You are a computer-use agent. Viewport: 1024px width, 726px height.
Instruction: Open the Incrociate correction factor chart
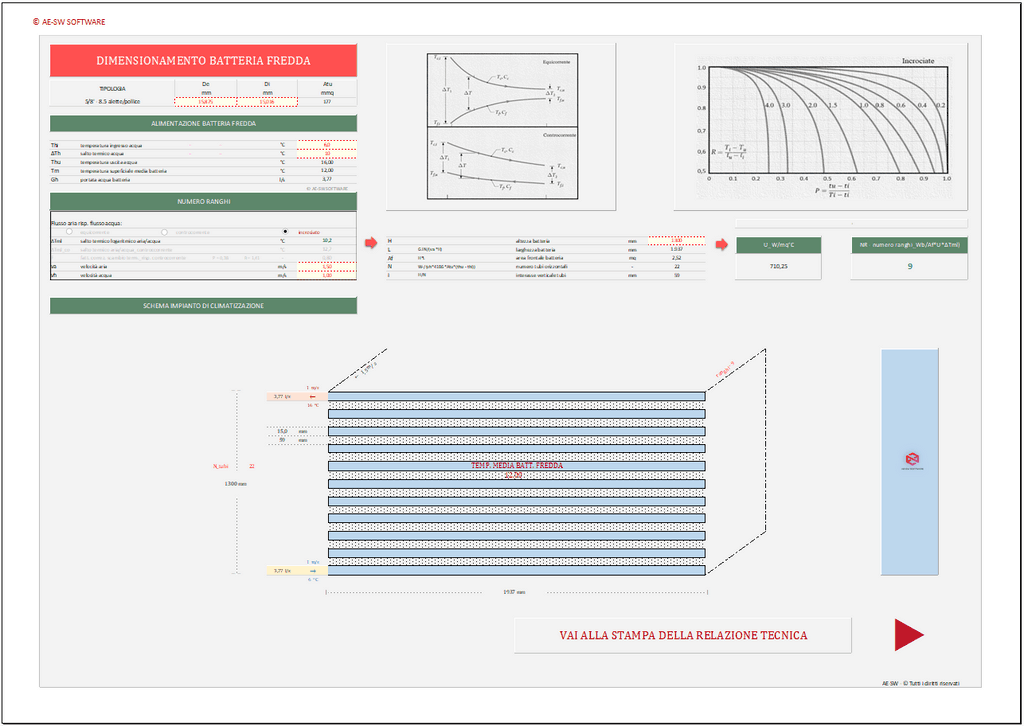tap(821, 127)
